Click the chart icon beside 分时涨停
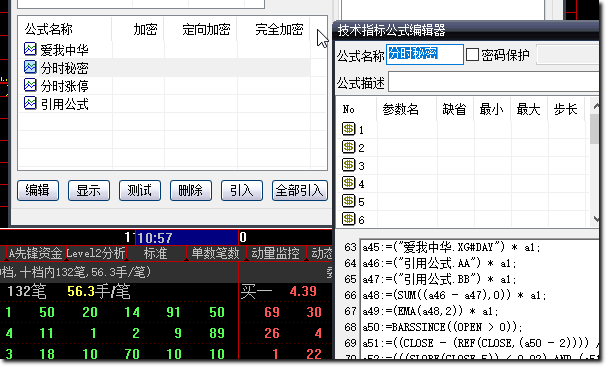 coord(30,85)
